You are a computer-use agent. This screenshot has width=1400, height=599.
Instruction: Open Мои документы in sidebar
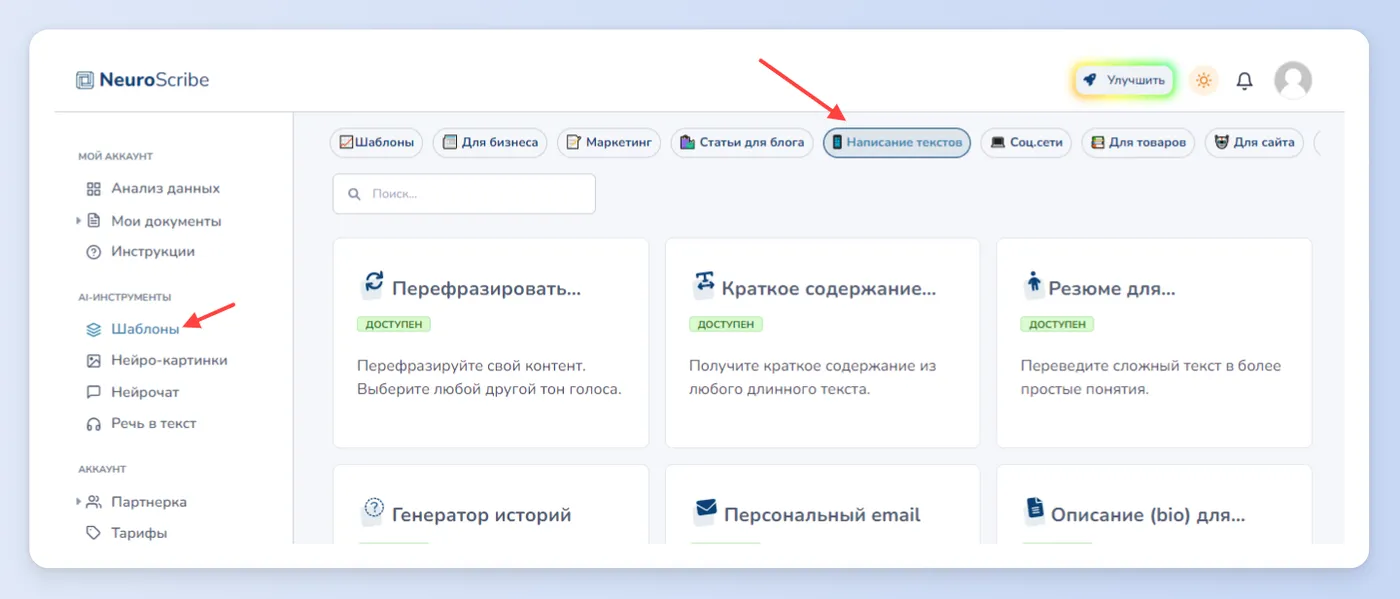click(166, 221)
